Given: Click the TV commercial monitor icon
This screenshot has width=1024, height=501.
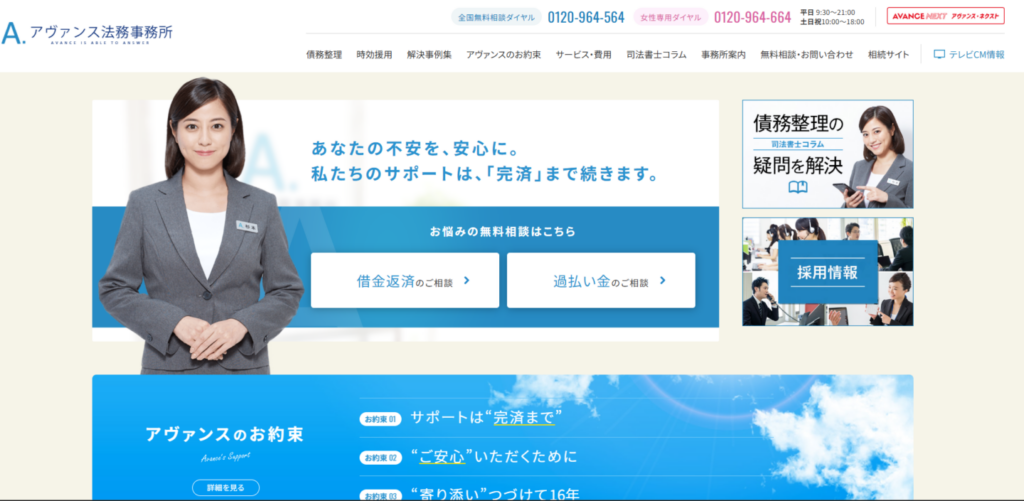Looking at the screenshot, I should click(x=939, y=55).
